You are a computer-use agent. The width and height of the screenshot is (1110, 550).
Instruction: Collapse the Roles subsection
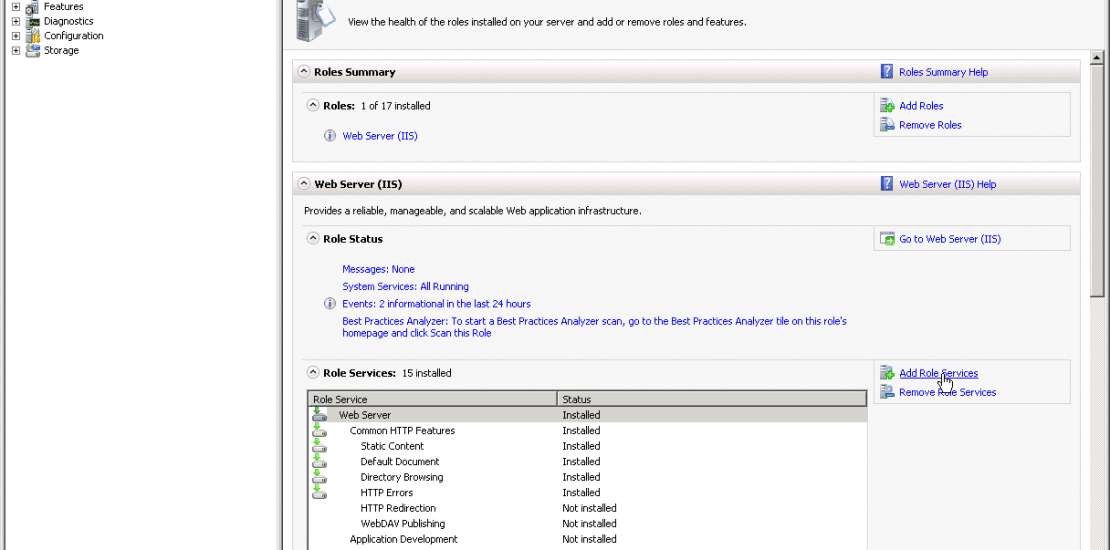pos(313,105)
